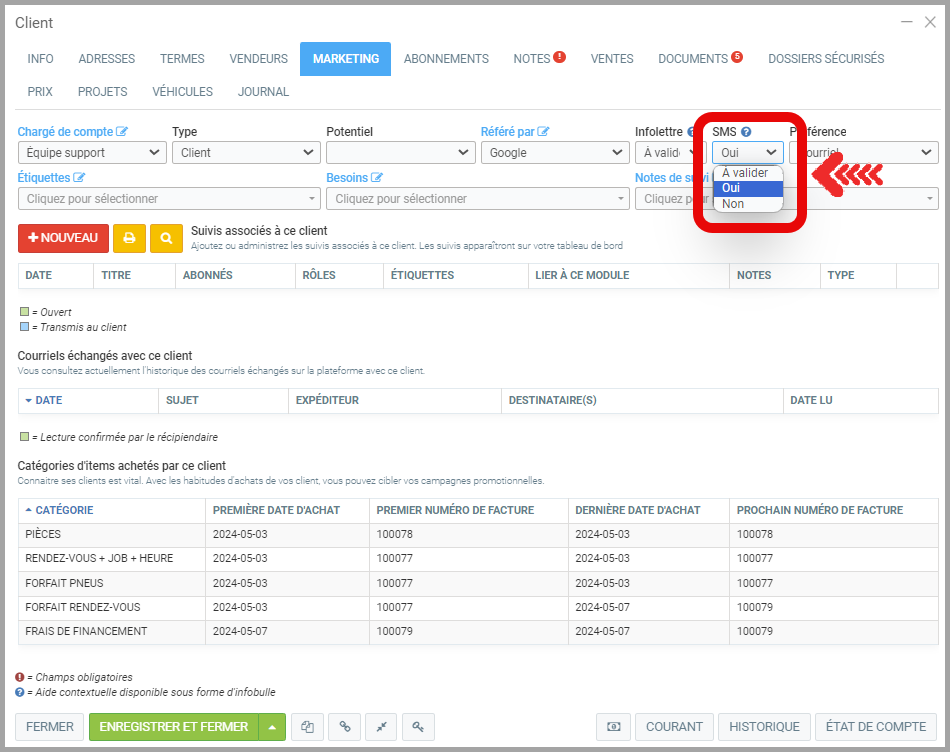Click the edit icon beside Besoins
950x752 pixels.
click(x=377, y=178)
